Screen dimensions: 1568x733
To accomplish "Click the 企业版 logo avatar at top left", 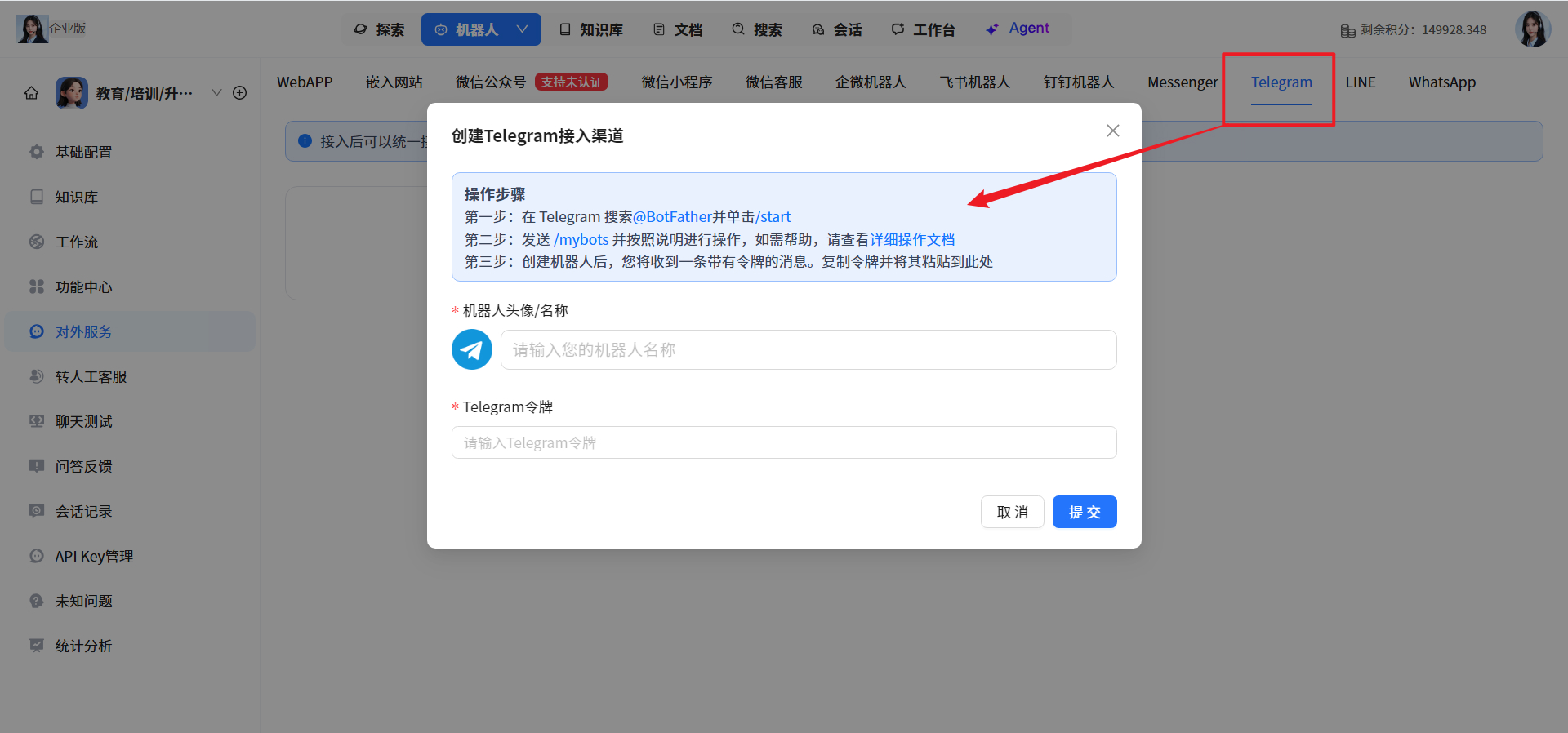I will coord(32,29).
